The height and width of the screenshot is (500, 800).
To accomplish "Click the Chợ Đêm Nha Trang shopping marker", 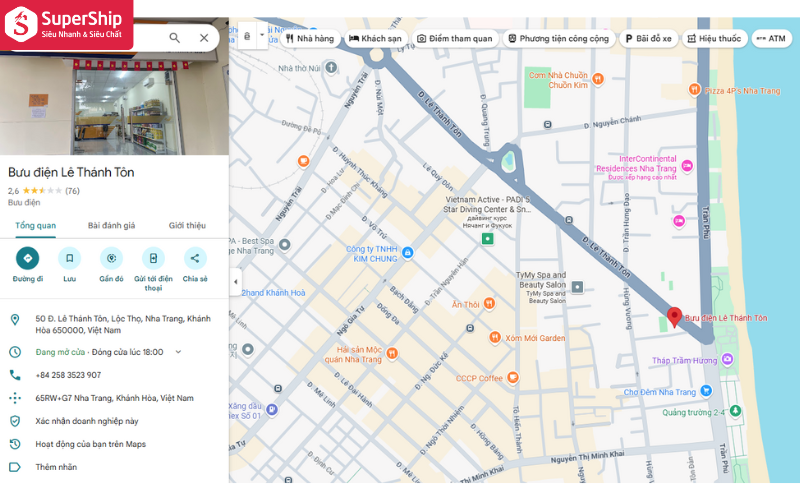I will pos(706,391).
